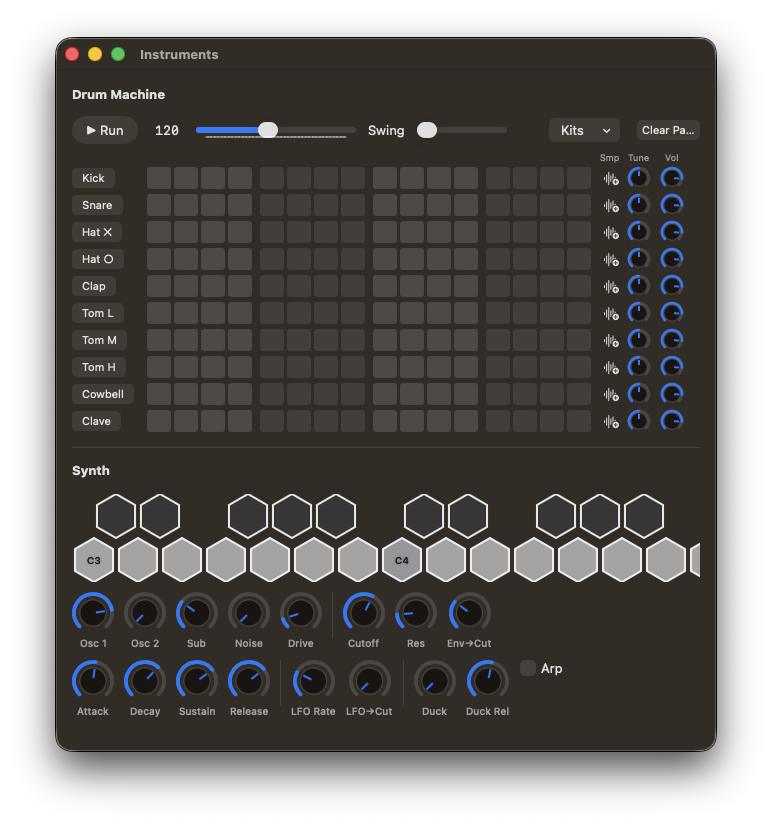Play the C3 hexagon key

pos(94,560)
